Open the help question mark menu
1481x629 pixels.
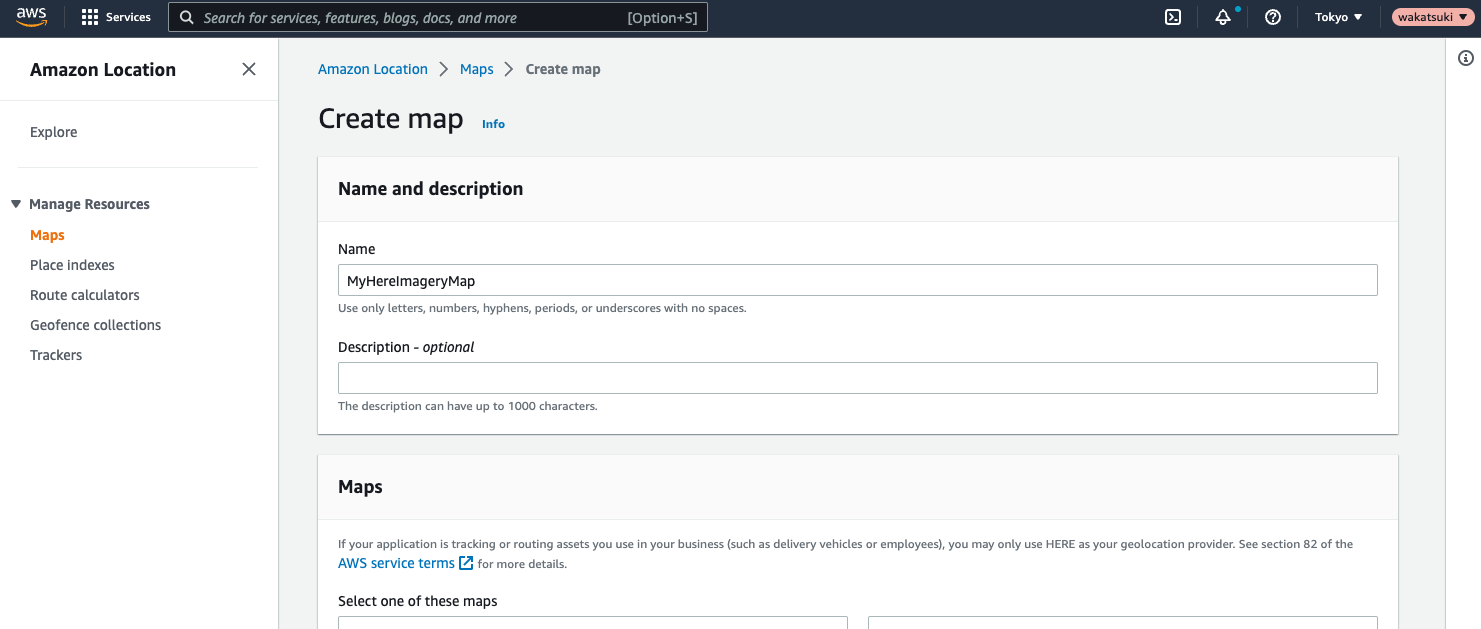1273,17
